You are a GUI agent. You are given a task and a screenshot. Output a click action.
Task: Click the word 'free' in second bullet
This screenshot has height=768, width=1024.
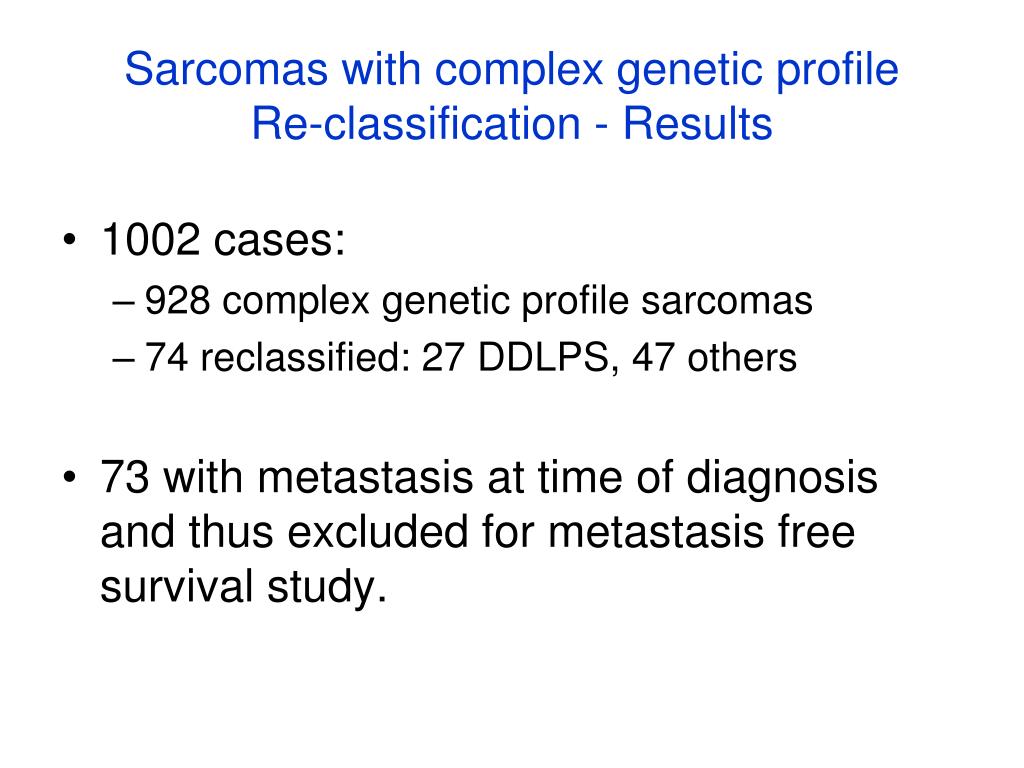(x=816, y=532)
